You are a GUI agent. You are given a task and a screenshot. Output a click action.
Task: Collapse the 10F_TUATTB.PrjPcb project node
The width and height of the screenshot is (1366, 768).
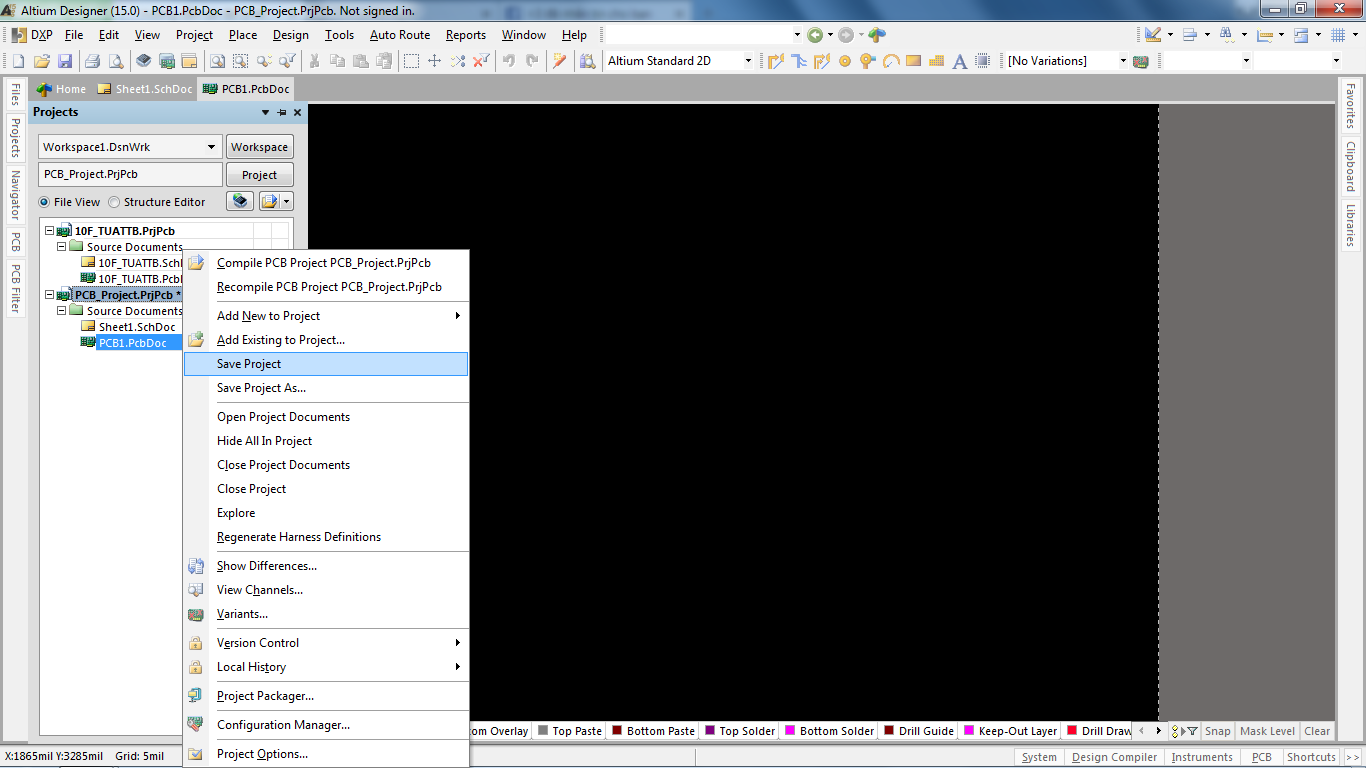tap(48, 231)
